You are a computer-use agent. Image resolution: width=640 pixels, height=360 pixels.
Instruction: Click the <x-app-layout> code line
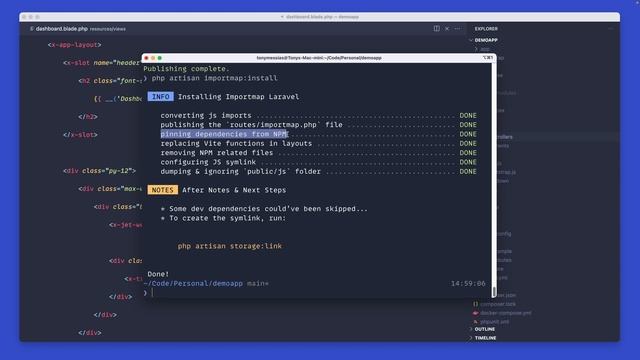pyautogui.click(x=74, y=45)
